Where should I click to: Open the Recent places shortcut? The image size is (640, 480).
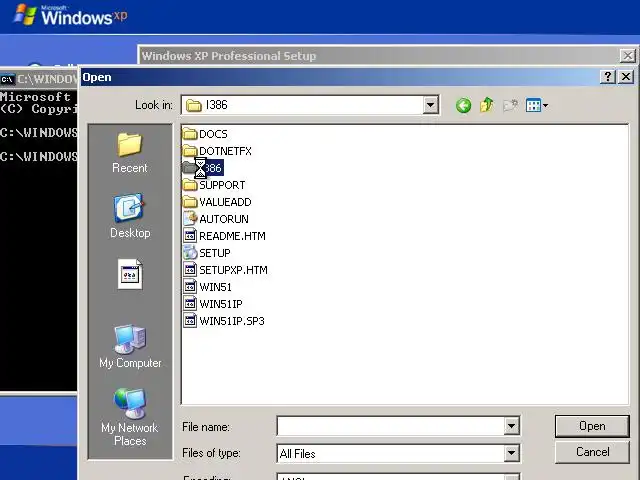(x=130, y=153)
